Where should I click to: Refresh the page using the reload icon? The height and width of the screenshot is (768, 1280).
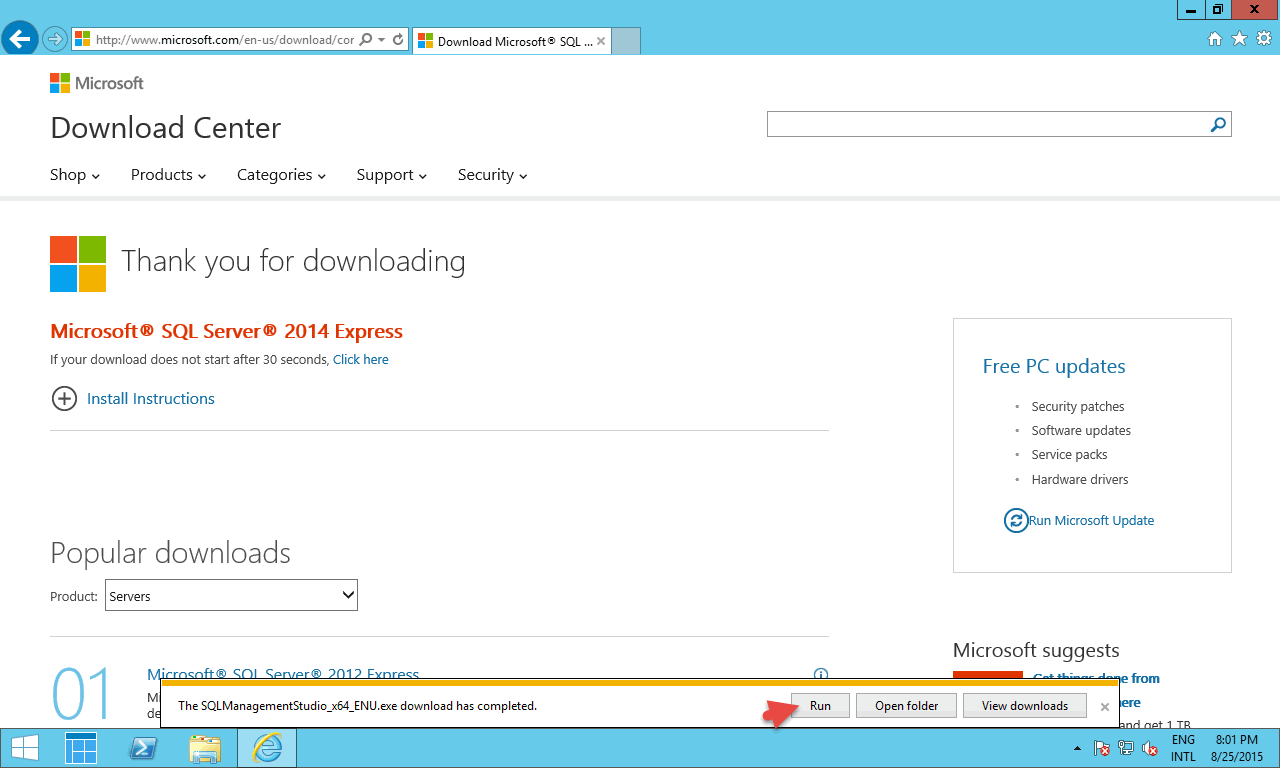click(398, 40)
